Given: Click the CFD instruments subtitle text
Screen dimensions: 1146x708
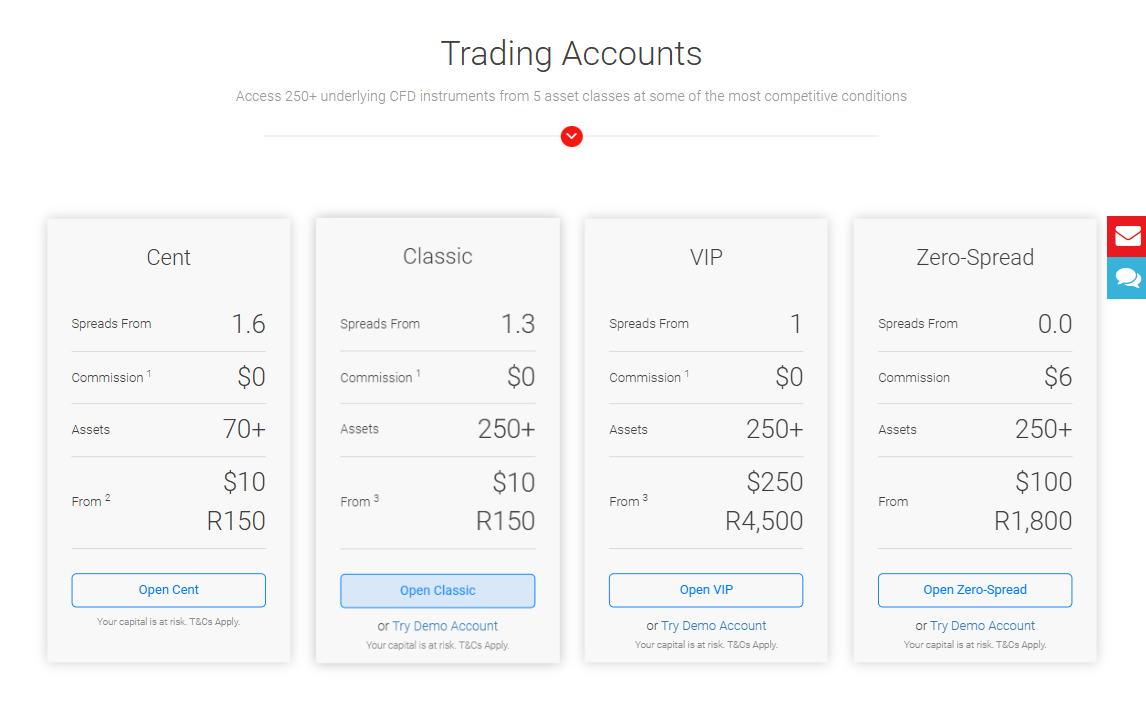Looking at the screenshot, I should click(x=571, y=96).
